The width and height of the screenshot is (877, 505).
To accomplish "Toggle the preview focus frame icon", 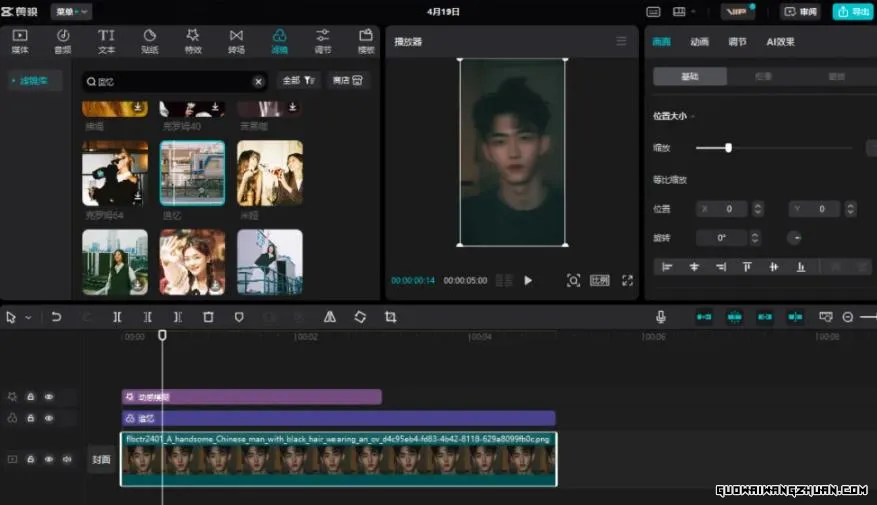I will 573,280.
